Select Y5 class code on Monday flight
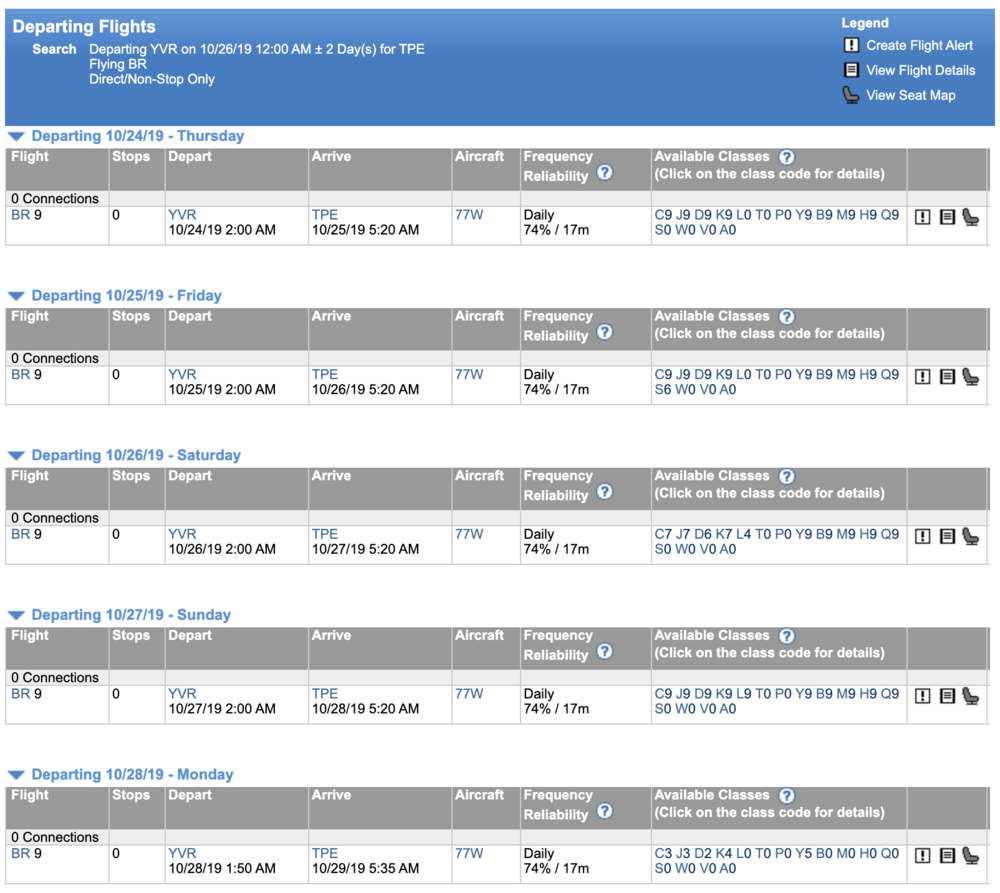 [x=803, y=854]
